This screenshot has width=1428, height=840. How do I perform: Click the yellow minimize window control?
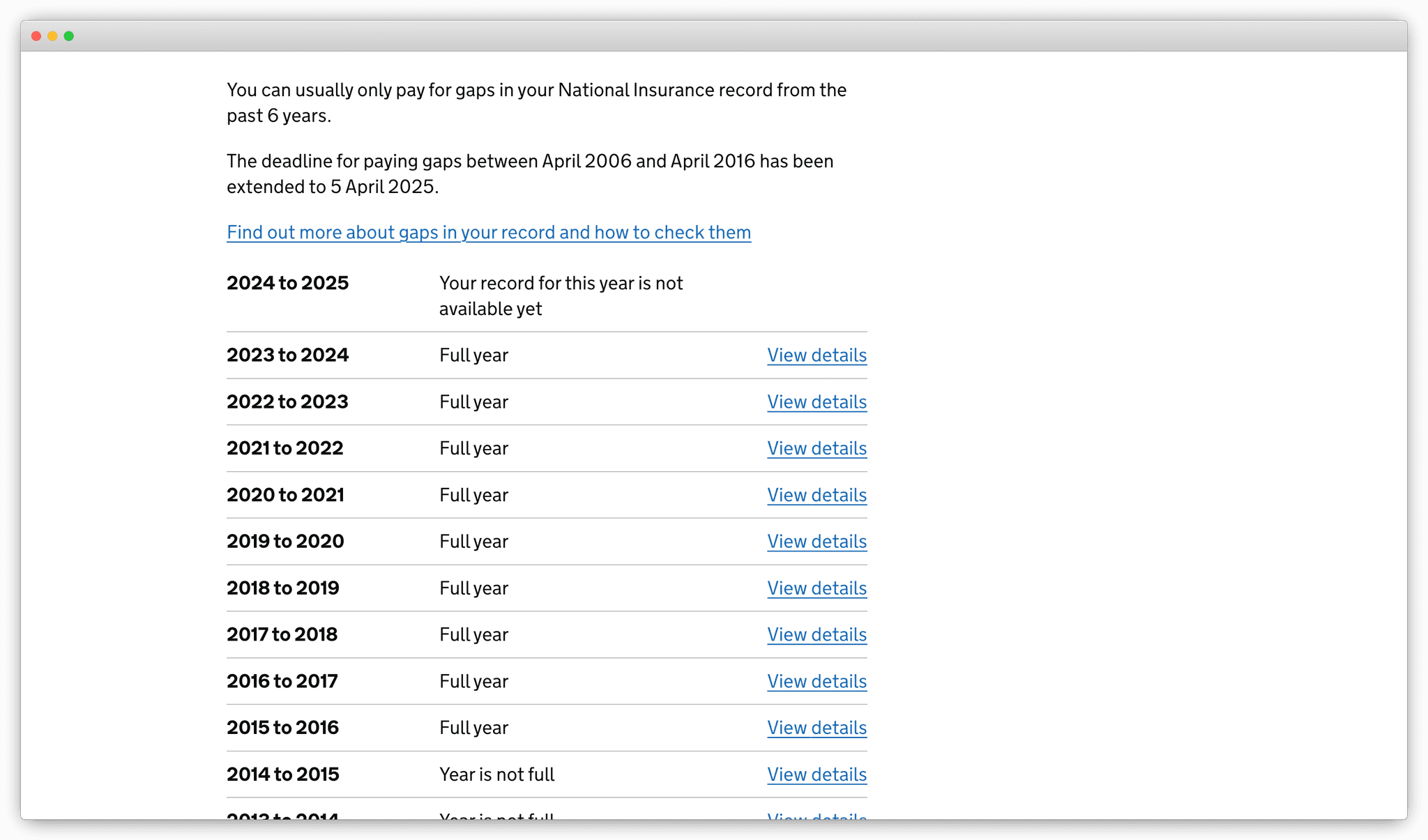coord(52,36)
